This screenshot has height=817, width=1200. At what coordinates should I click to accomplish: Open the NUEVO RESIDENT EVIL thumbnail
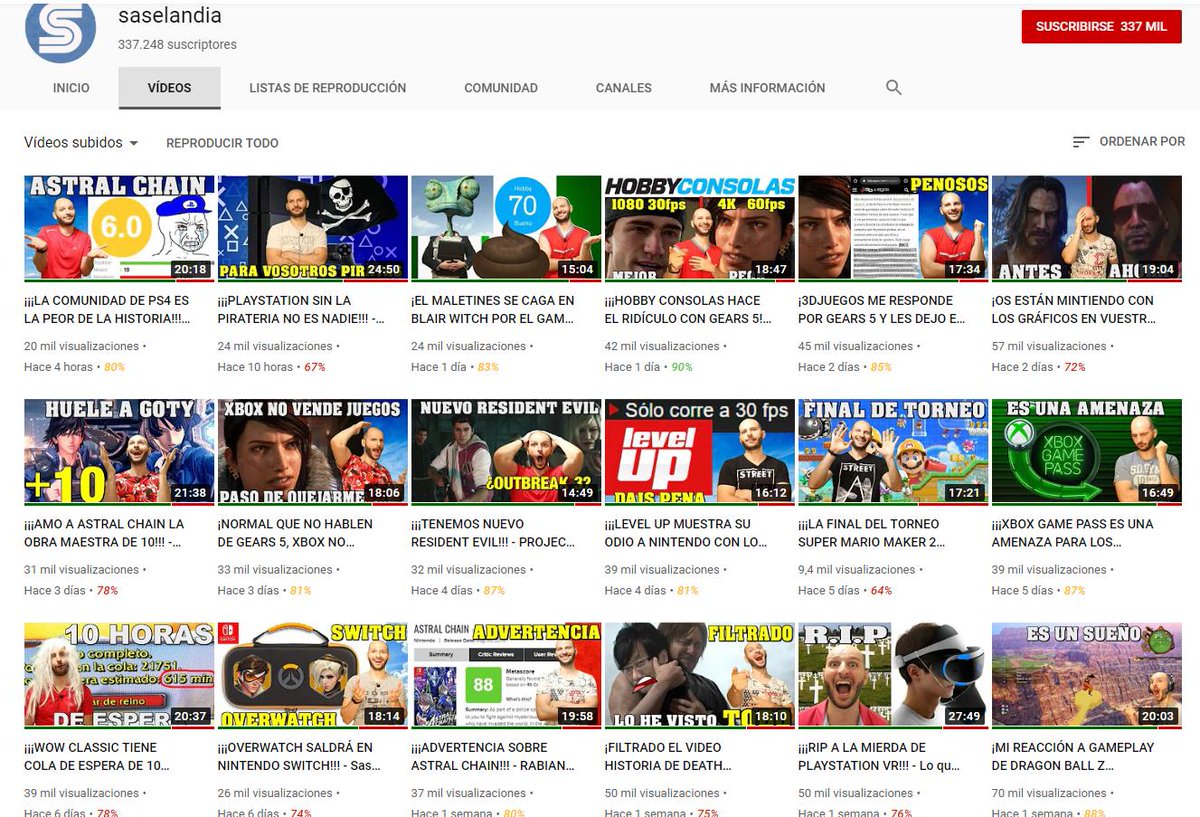tap(506, 452)
